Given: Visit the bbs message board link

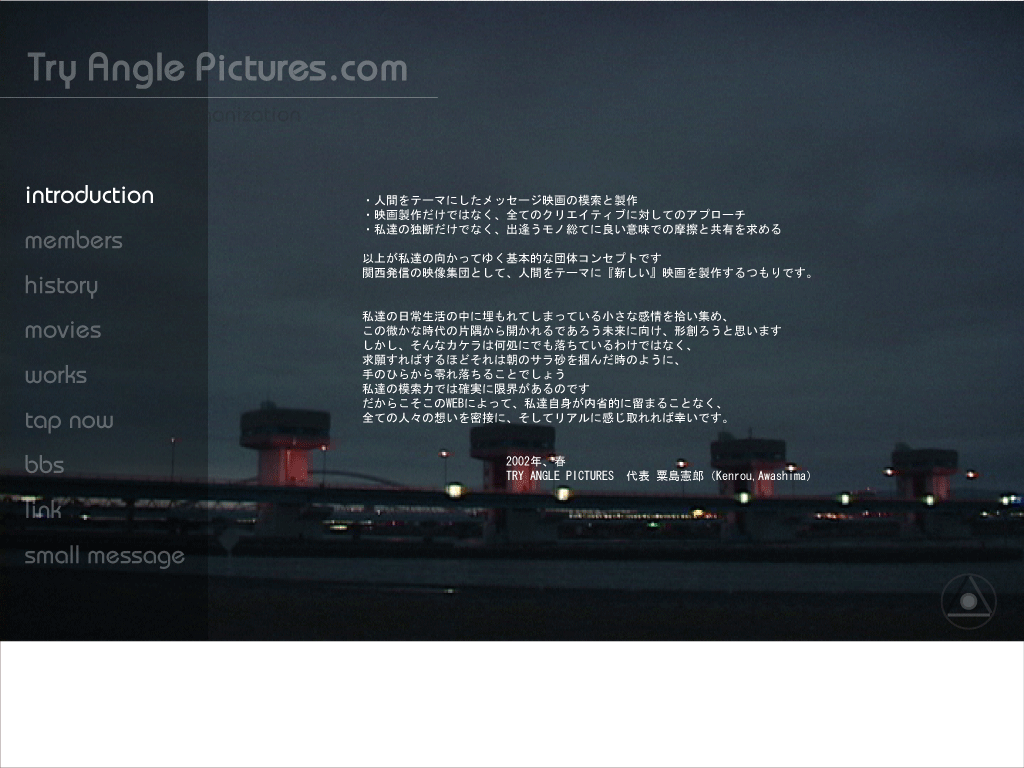Looking at the screenshot, I should [x=44, y=465].
